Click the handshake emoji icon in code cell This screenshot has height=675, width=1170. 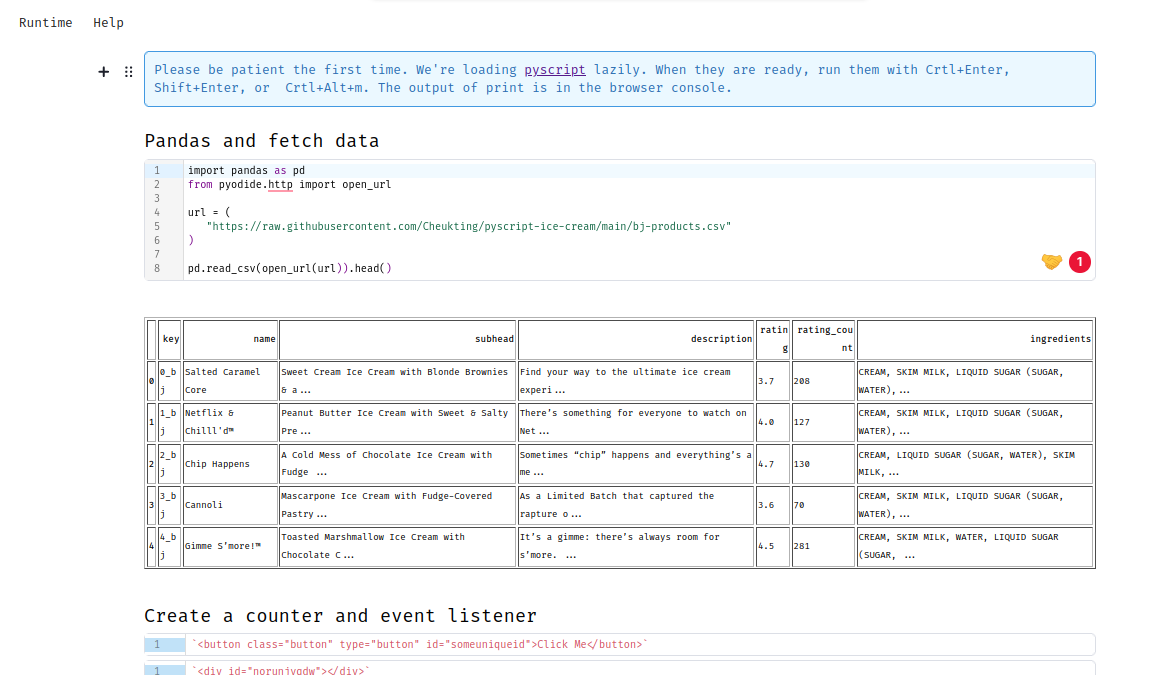click(1051, 262)
